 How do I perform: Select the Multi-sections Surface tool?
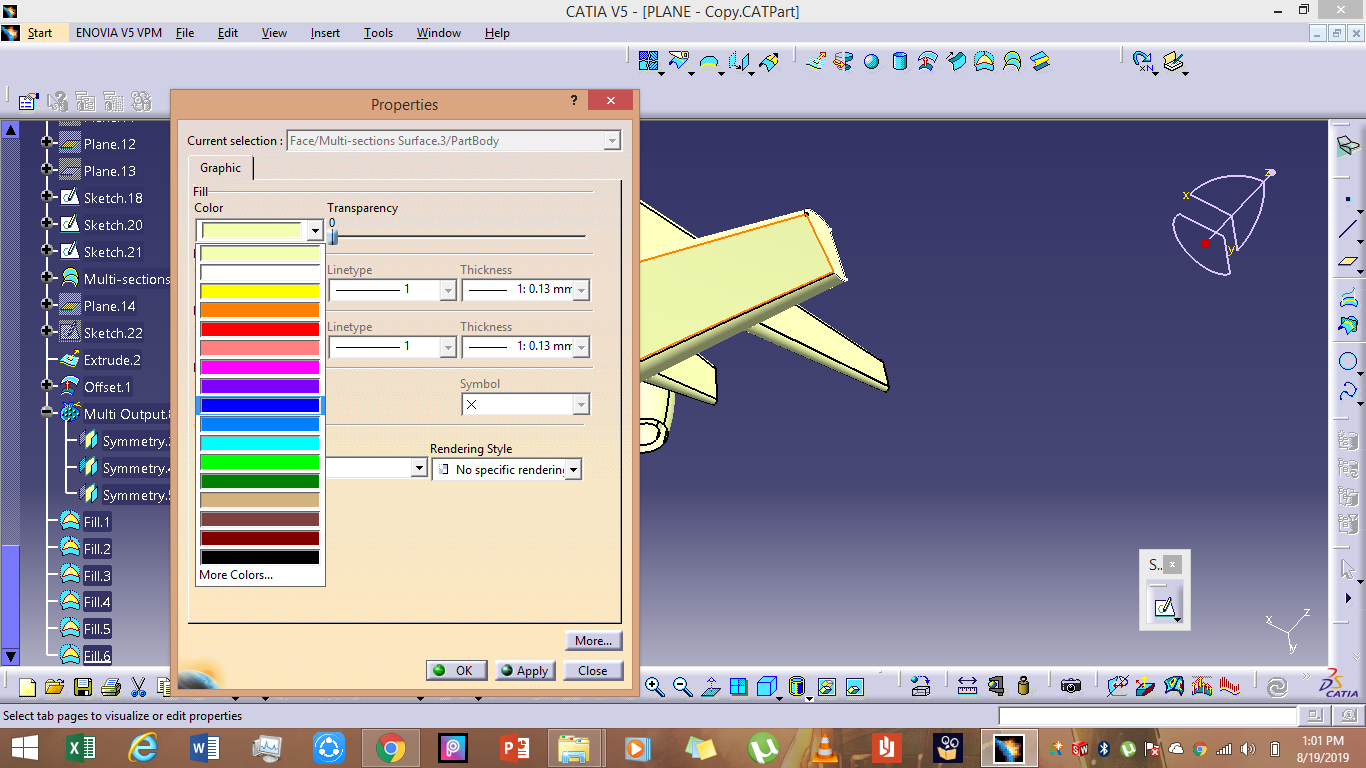[1012, 62]
